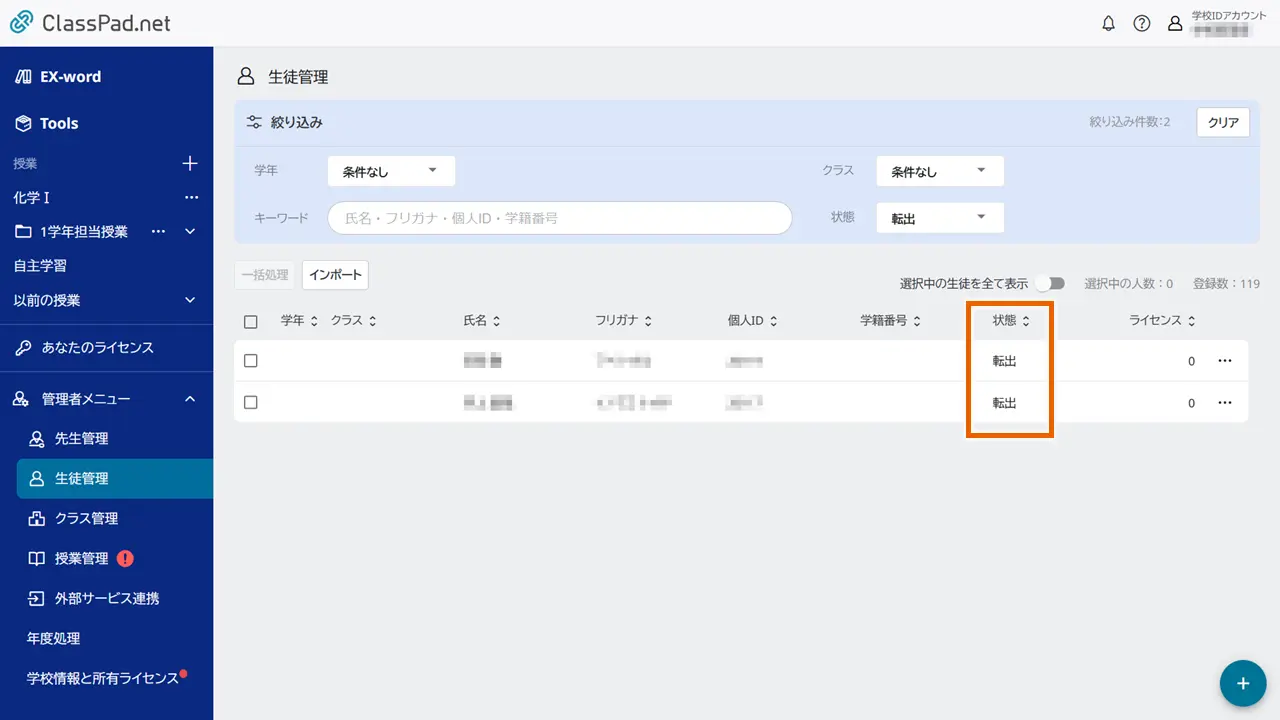Click the クリア button
Image resolution: width=1280 pixels, height=720 pixels.
(x=1222, y=123)
